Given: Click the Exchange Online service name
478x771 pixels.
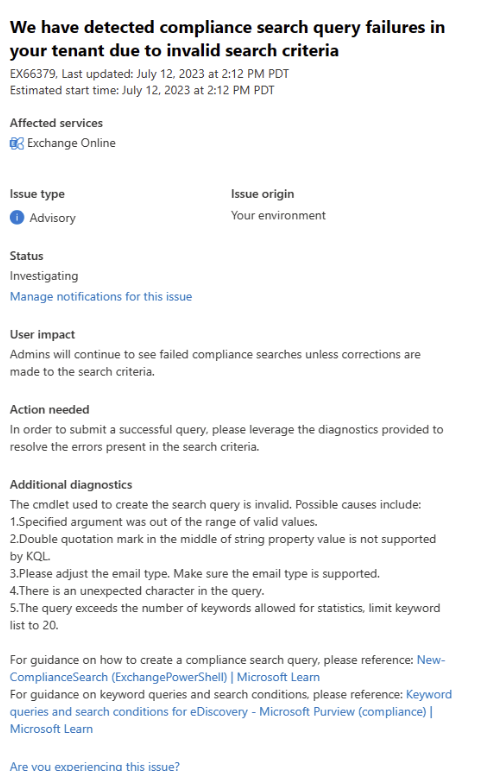Looking at the screenshot, I should pyautogui.click(x=71, y=143).
